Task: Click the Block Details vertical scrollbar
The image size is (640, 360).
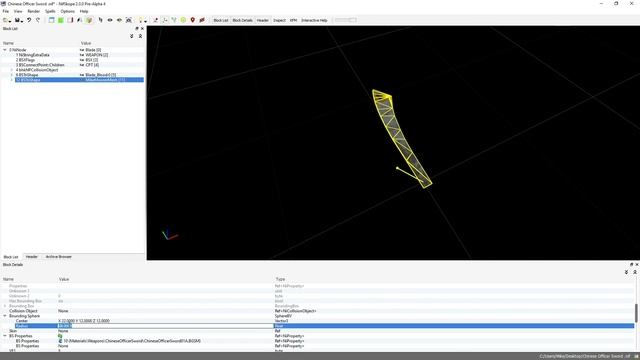Action: point(636,313)
